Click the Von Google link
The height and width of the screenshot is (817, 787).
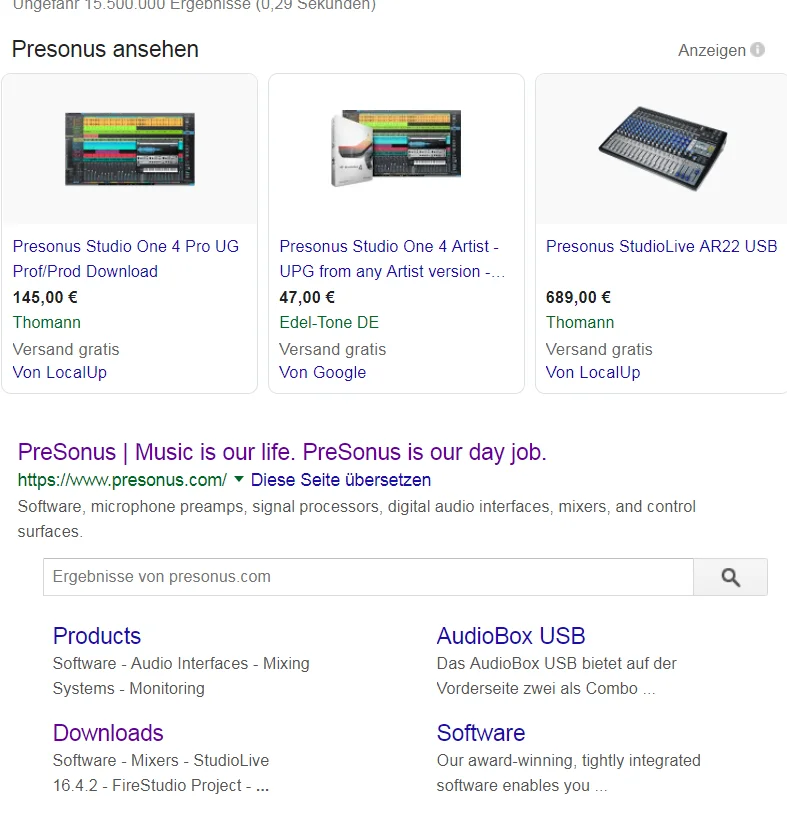pos(323,372)
